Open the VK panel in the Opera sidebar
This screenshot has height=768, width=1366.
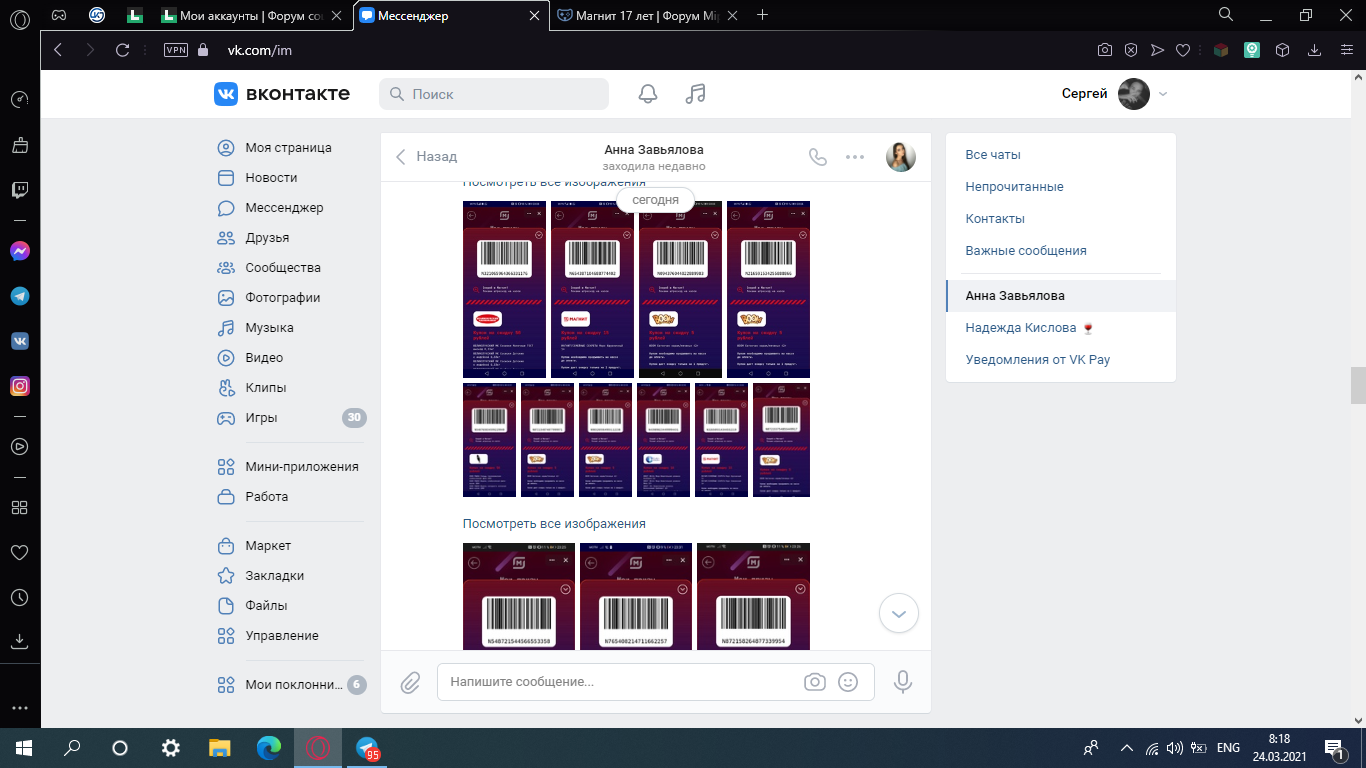19,341
